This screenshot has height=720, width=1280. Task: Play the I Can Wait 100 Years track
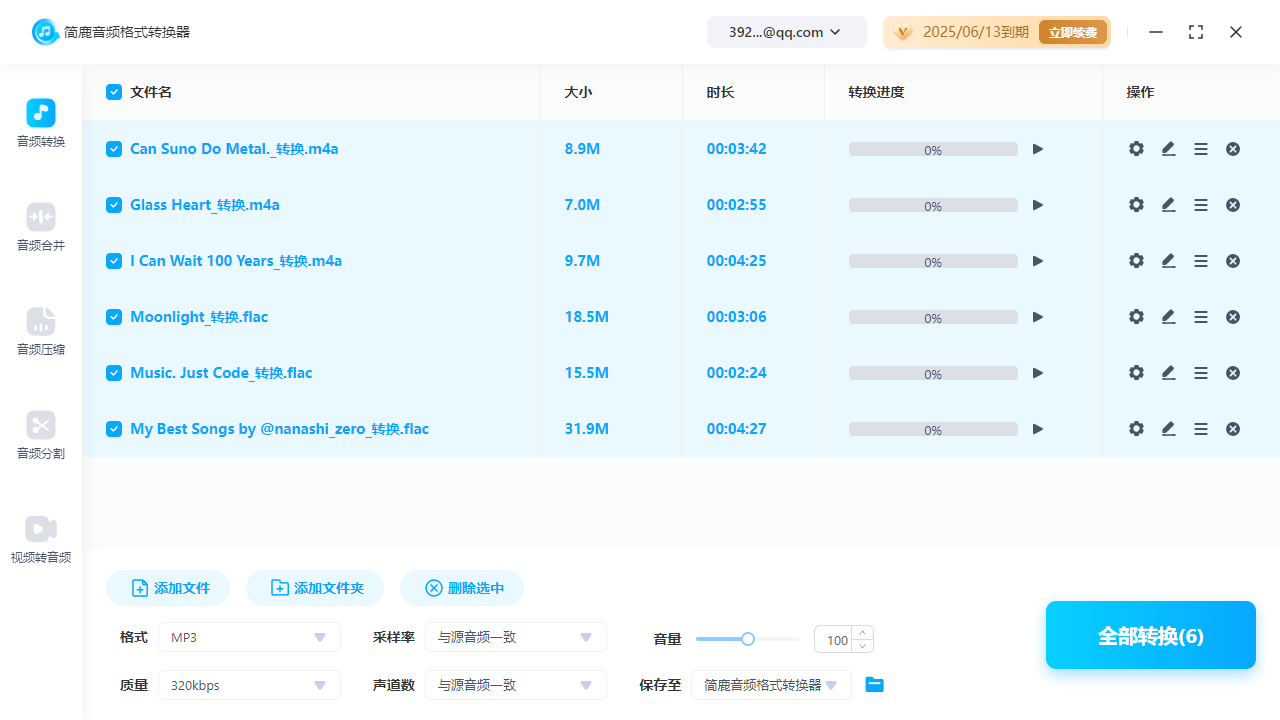click(1038, 261)
